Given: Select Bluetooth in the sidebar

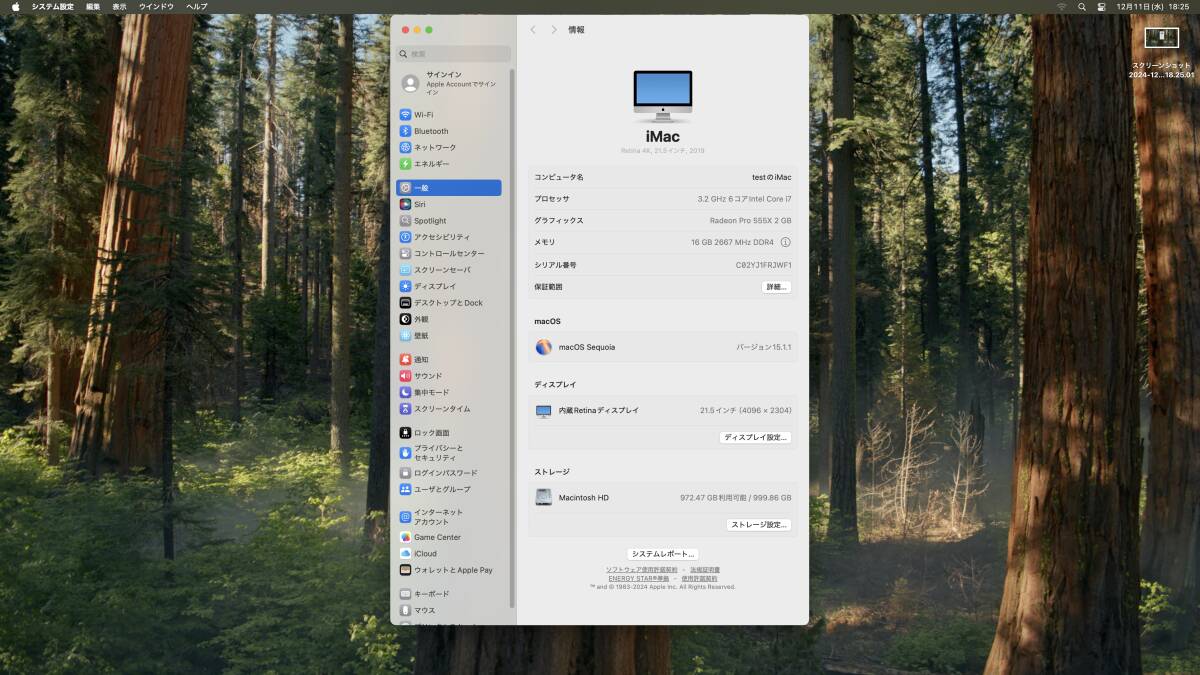Looking at the screenshot, I should pyautogui.click(x=430, y=131).
